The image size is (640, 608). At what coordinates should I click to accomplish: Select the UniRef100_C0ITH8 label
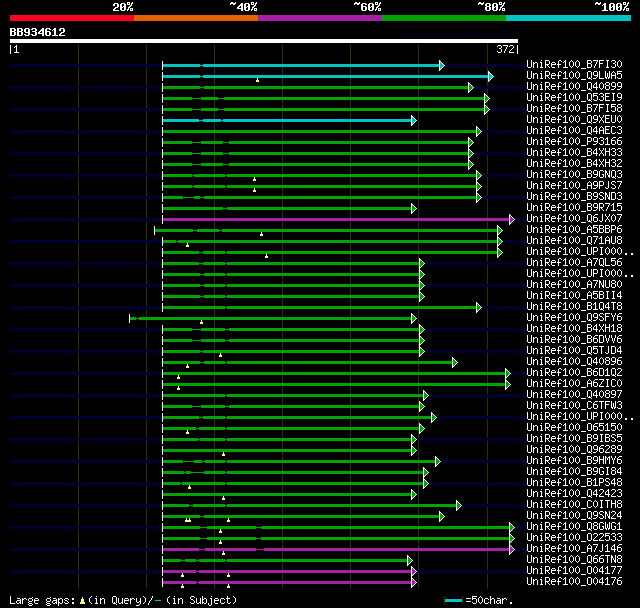574,505
